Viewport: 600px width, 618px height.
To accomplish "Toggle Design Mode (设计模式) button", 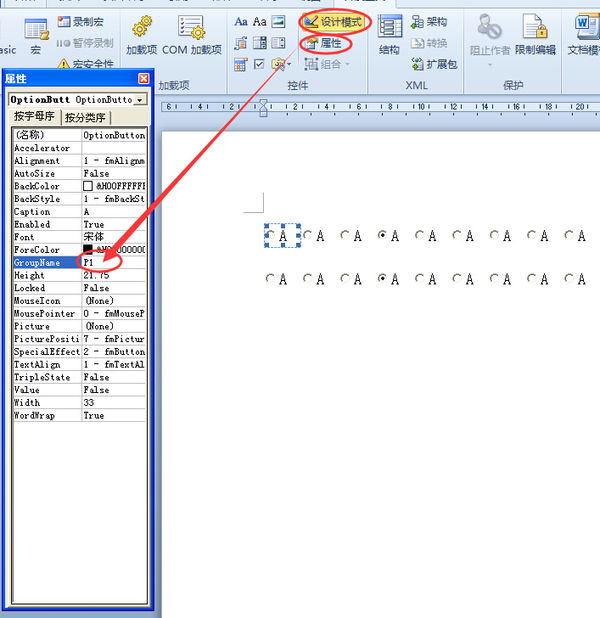I will point(334,22).
